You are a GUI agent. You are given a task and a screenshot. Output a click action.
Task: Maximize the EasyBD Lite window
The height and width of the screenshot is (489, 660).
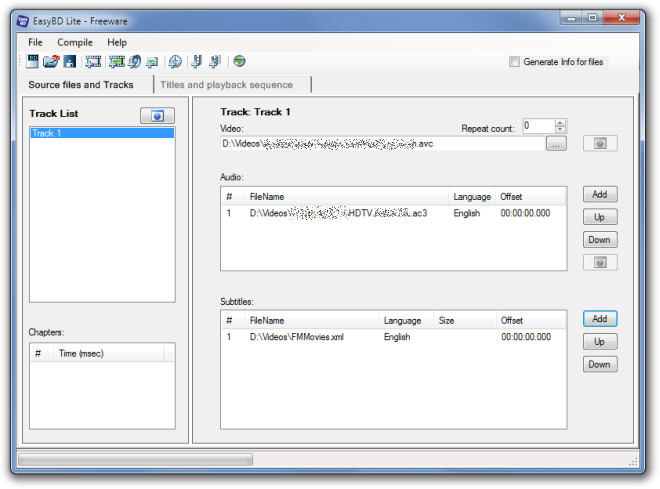[x=593, y=18]
